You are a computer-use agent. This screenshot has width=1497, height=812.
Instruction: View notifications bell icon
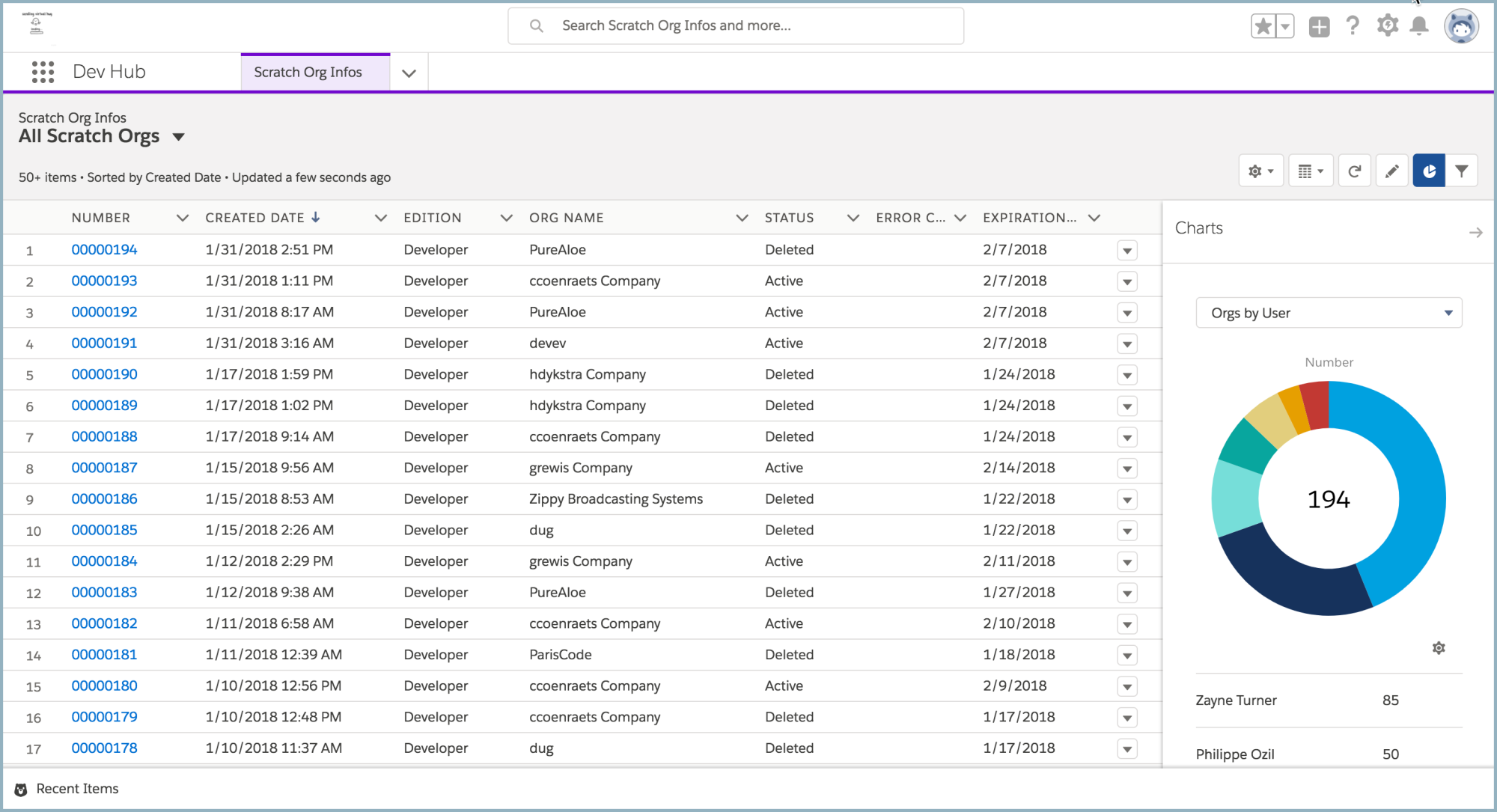[1419, 26]
